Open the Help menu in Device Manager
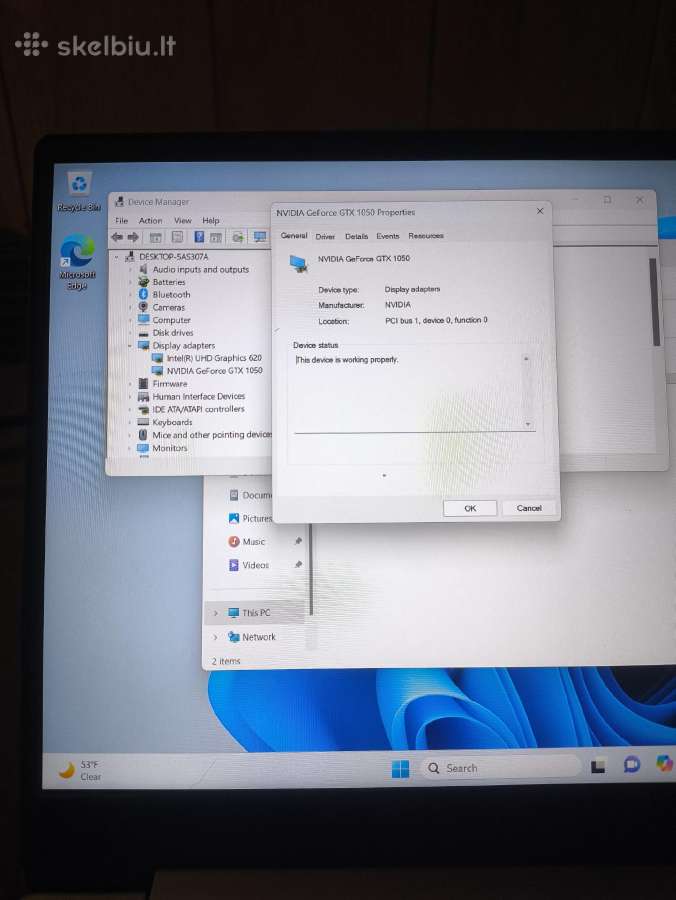Screen dimensions: 676x900 tap(211, 220)
